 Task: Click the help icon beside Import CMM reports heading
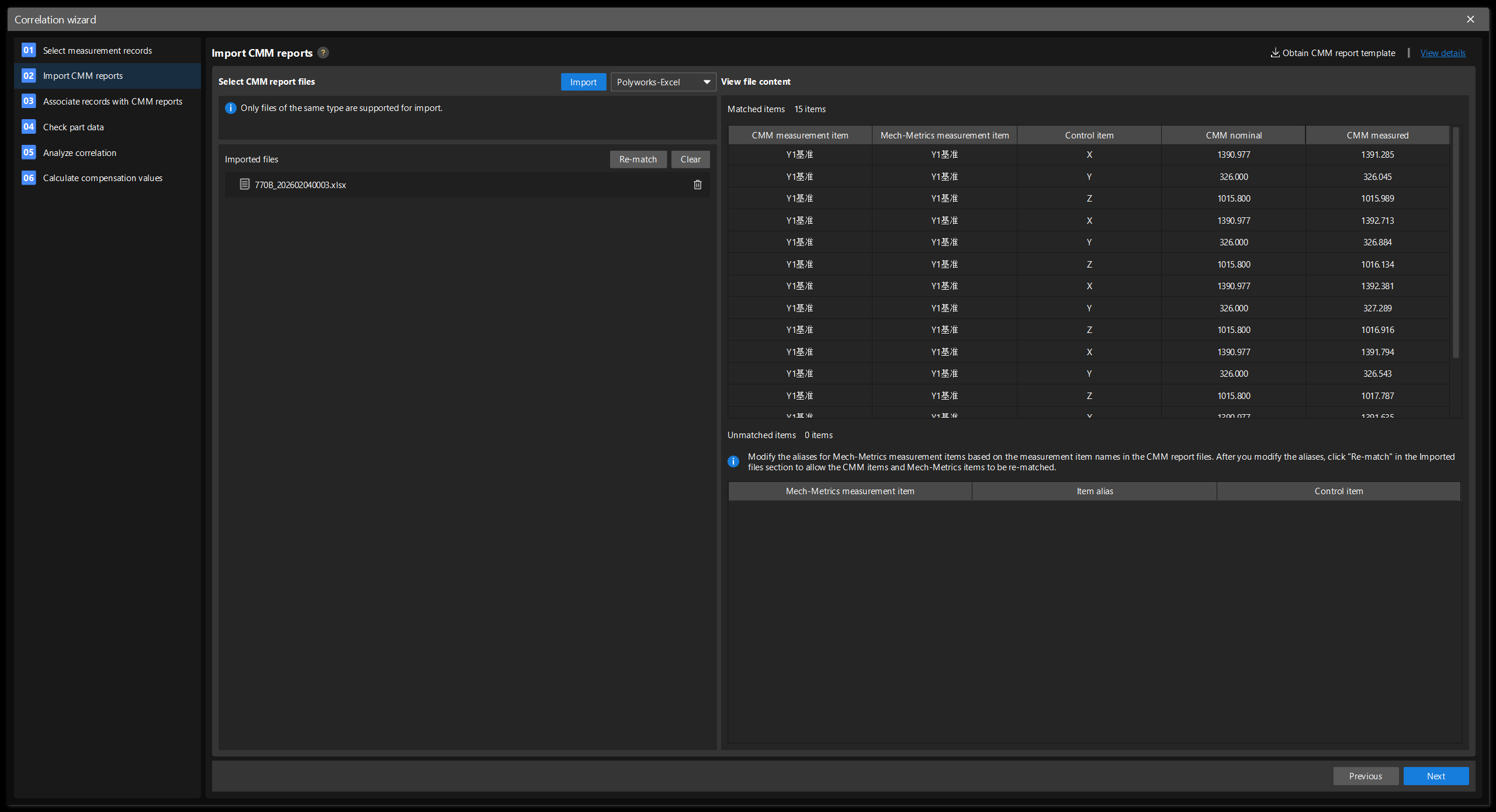click(323, 53)
